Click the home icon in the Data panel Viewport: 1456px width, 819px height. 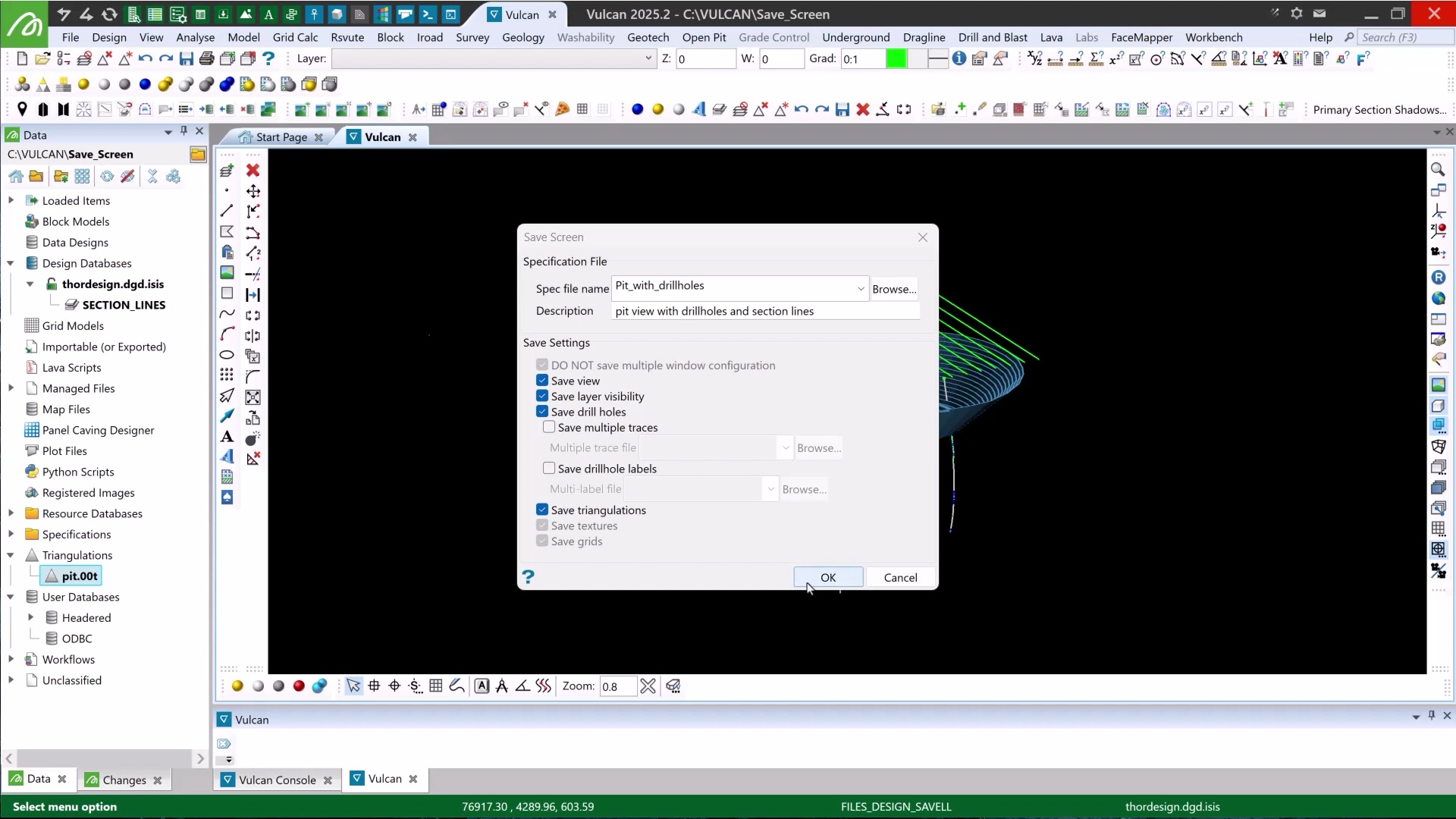coord(16,177)
